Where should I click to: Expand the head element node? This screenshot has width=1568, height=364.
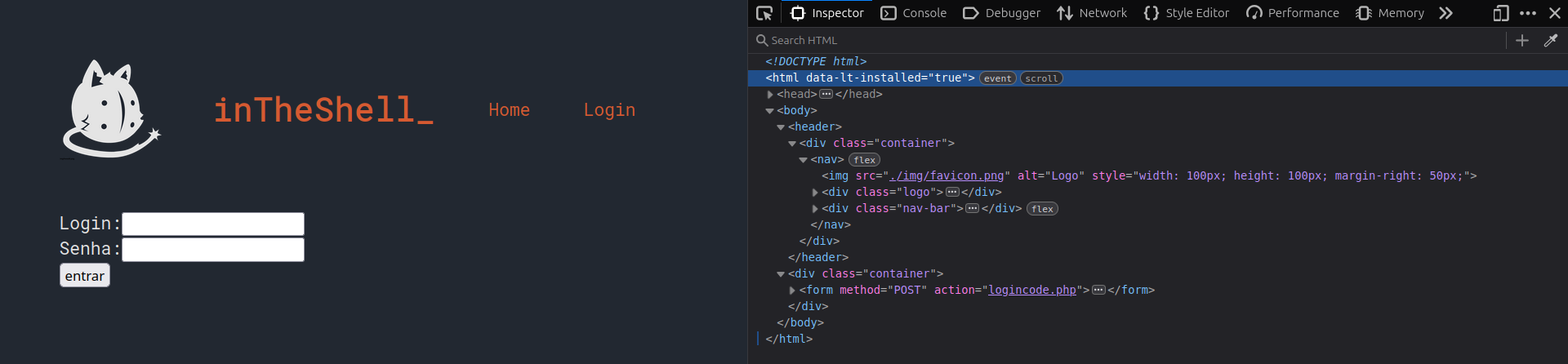pos(770,95)
